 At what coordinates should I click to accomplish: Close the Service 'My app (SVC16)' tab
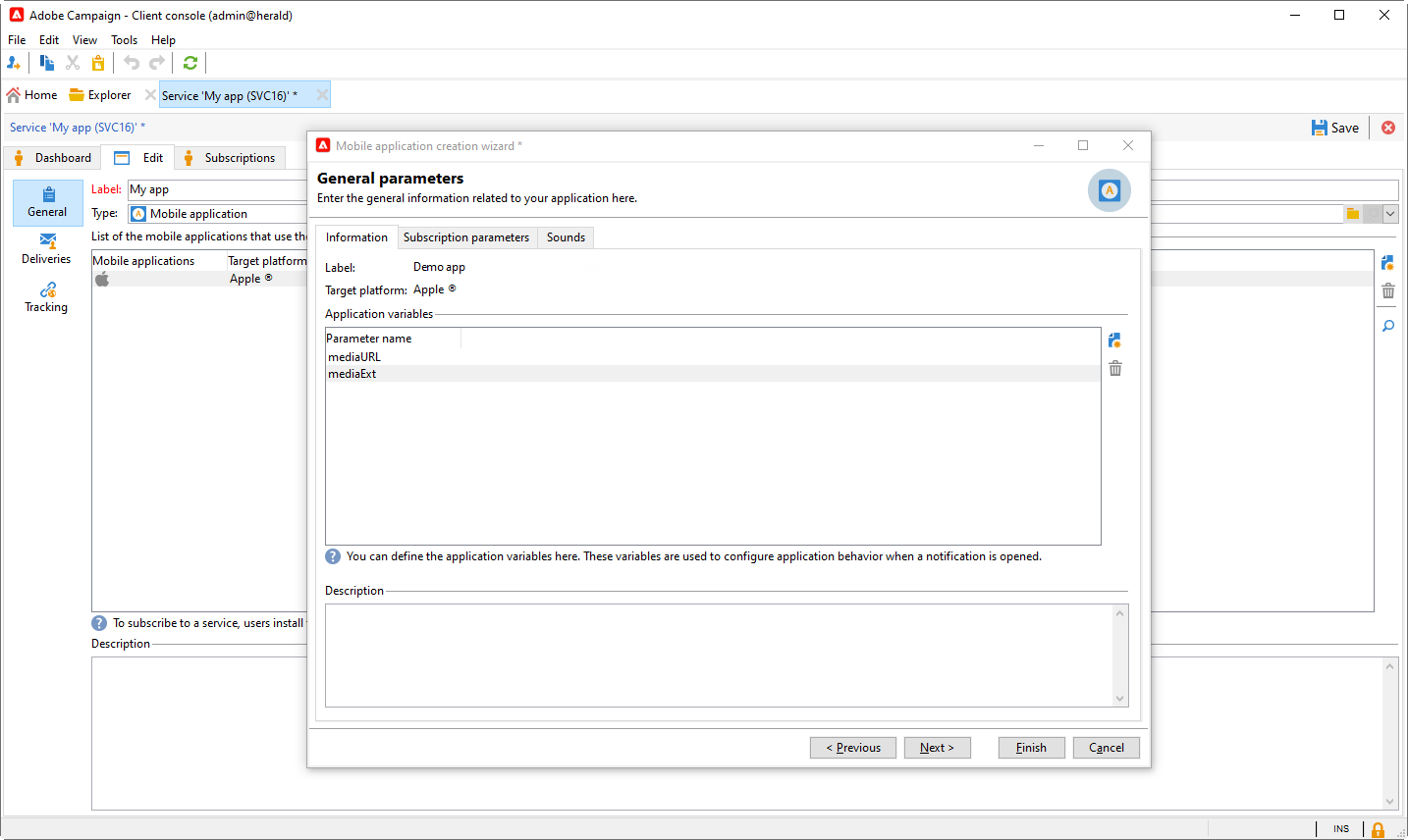point(322,95)
